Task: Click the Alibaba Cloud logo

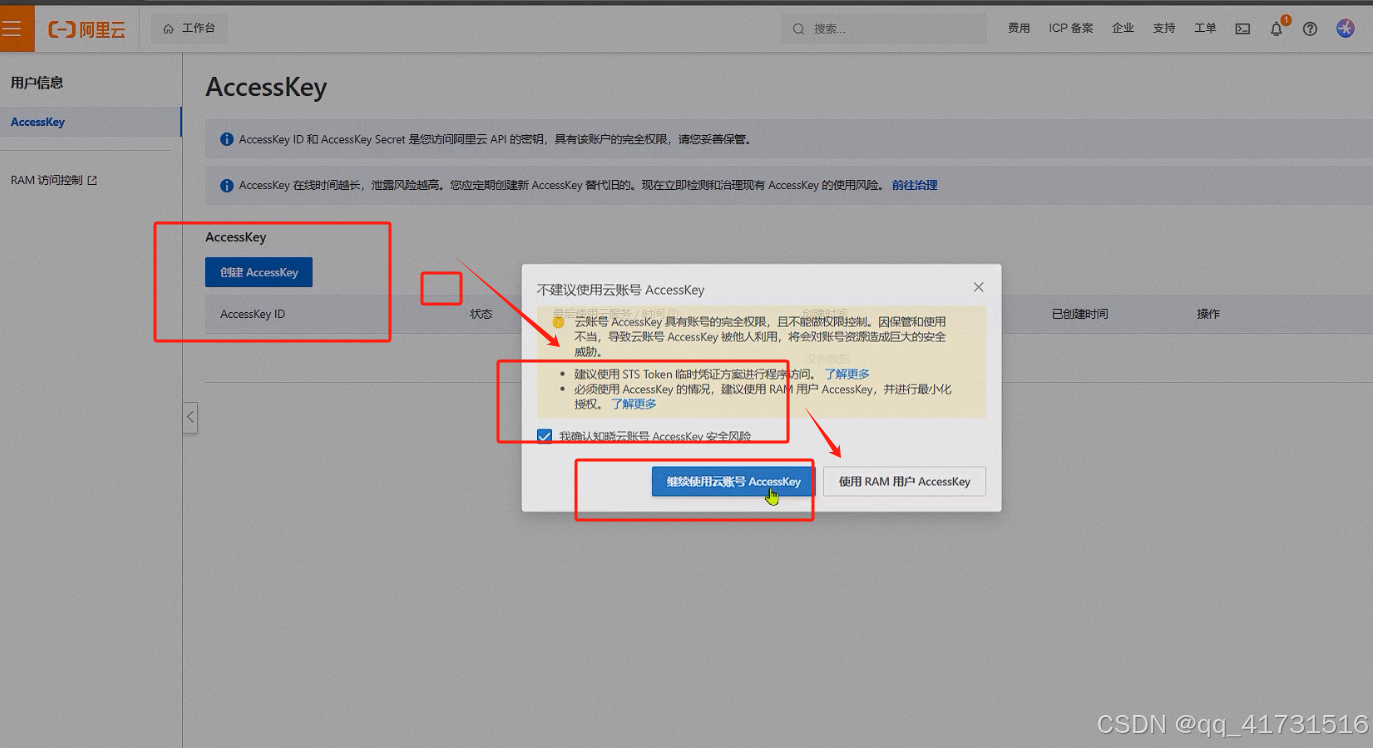Action: tap(87, 29)
